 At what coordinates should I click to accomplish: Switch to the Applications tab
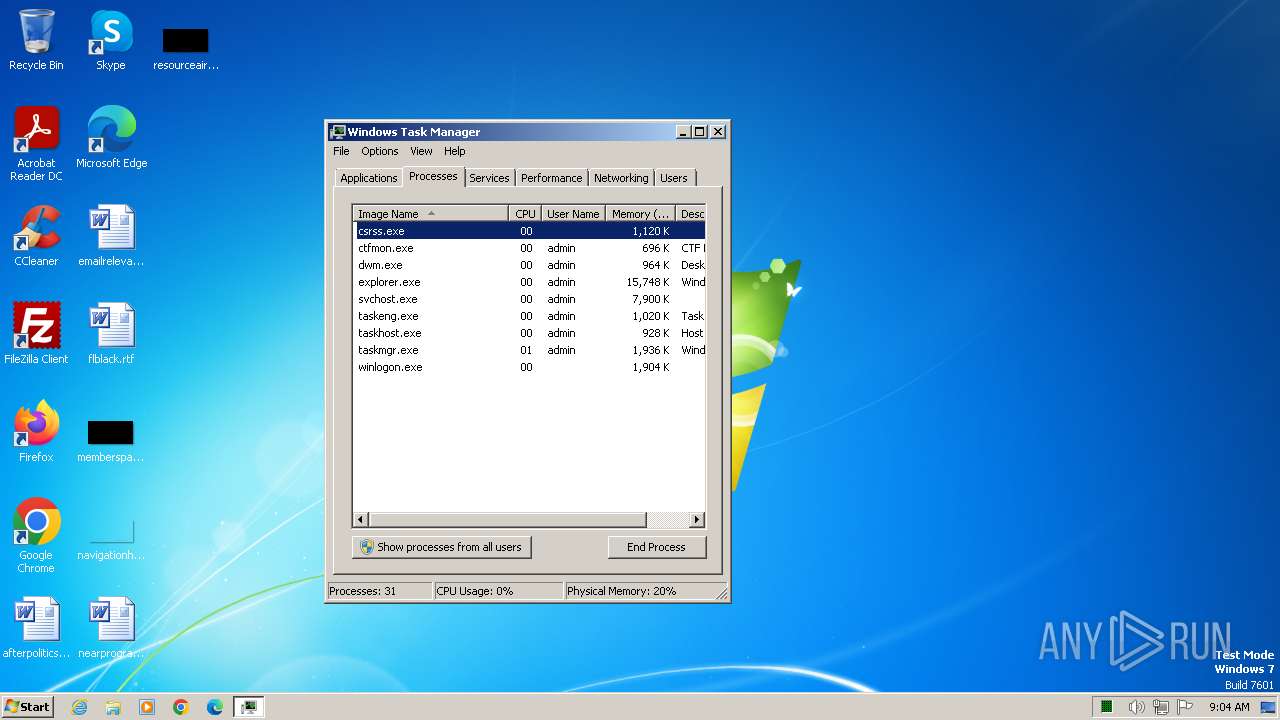(x=368, y=178)
